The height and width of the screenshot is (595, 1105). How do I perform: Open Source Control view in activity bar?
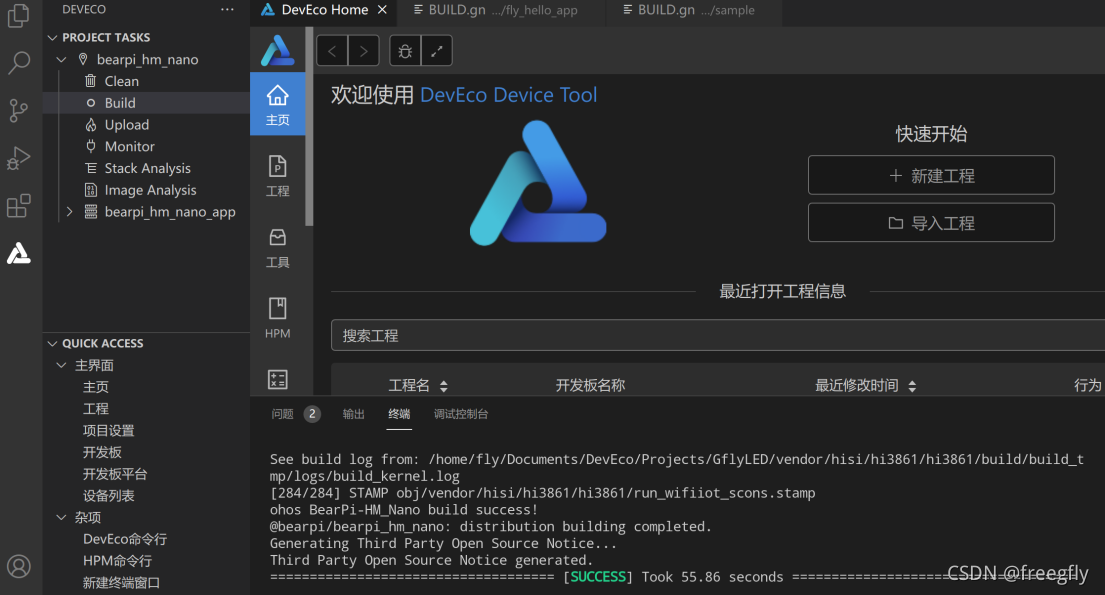pos(18,110)
